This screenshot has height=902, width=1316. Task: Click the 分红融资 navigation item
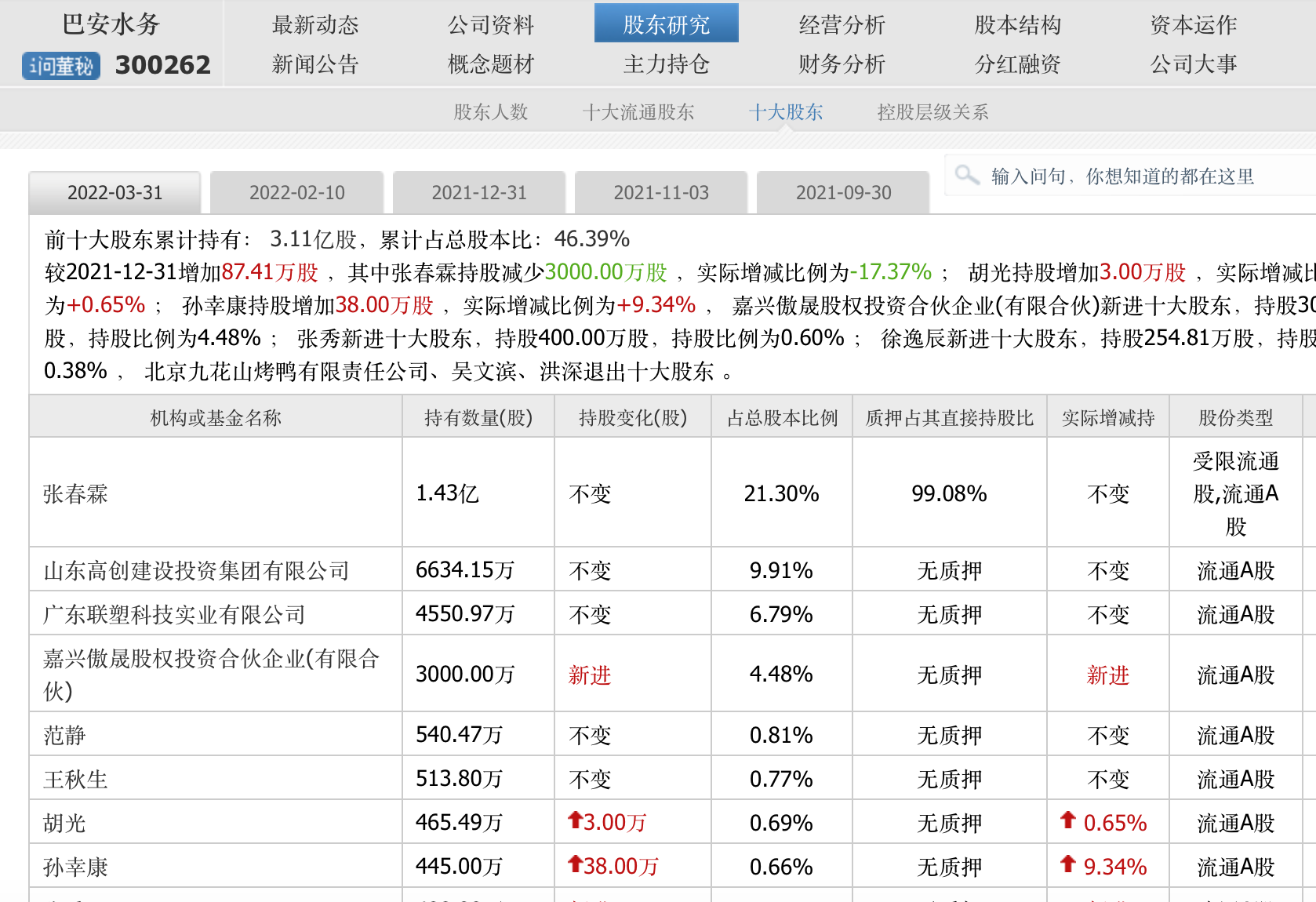1017,64
